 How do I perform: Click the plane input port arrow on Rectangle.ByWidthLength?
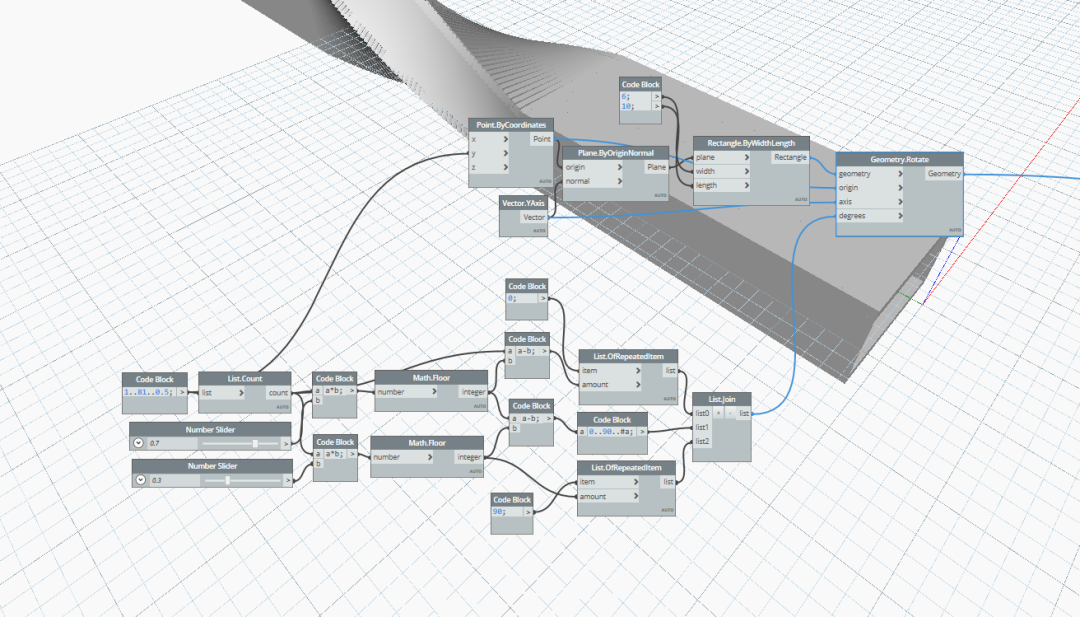click(747, 158)
